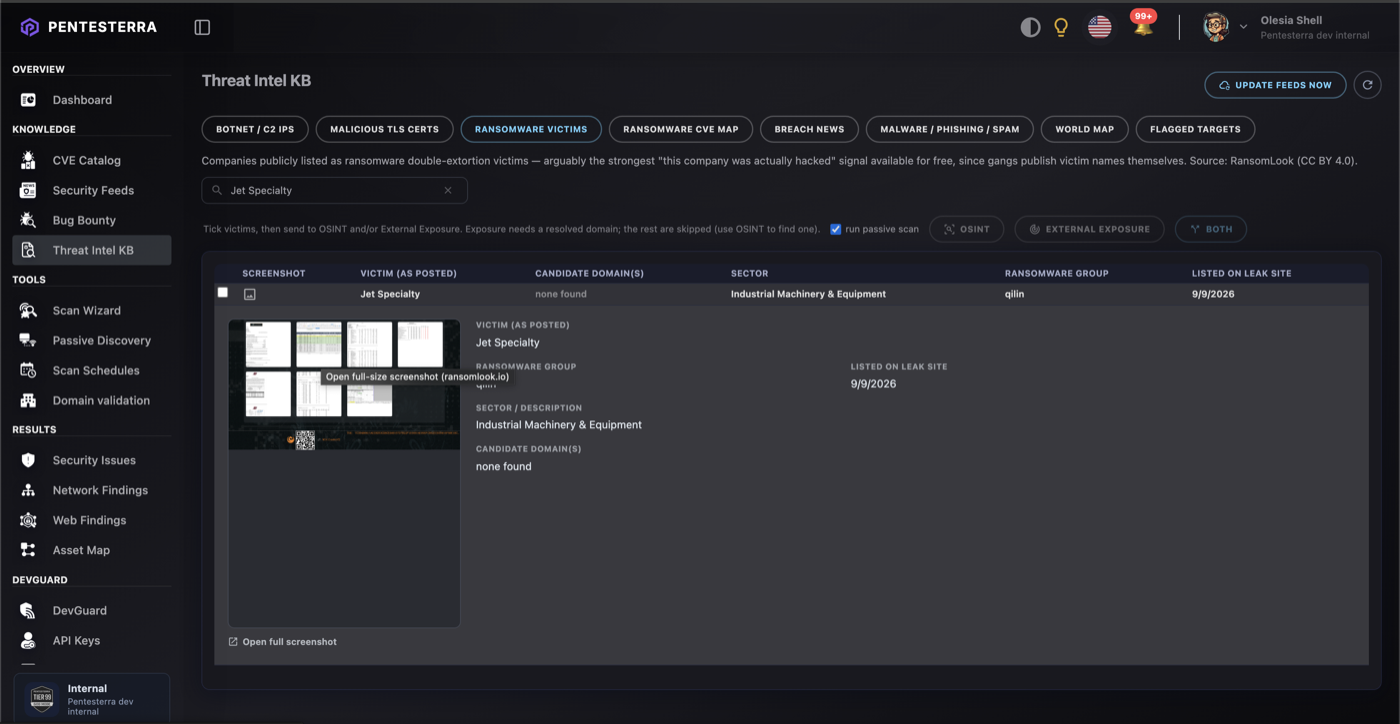Expand user account menu chevron
The width and height of the screenshot is (1400, 724).
point(1243,27)
